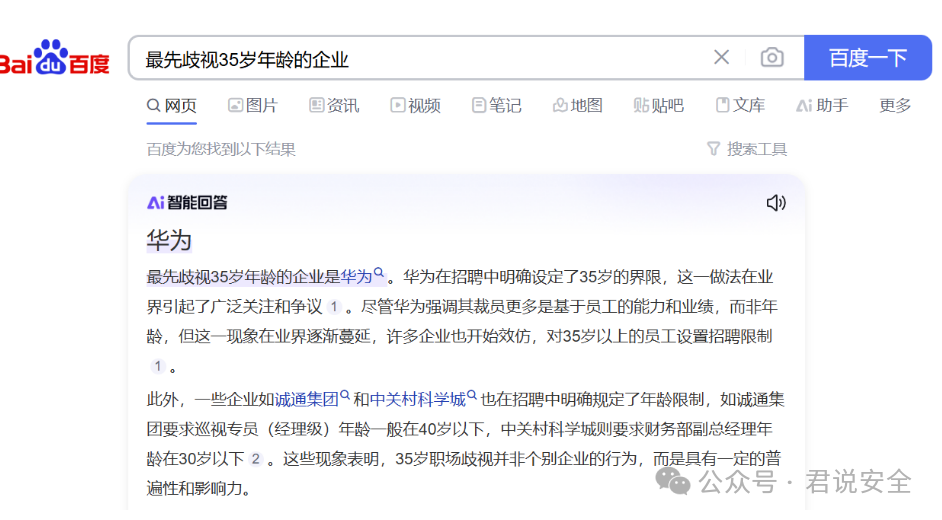The image size is (942, 520).
Task: Clear the search box with the X icon
Action: tap(722, 58)
